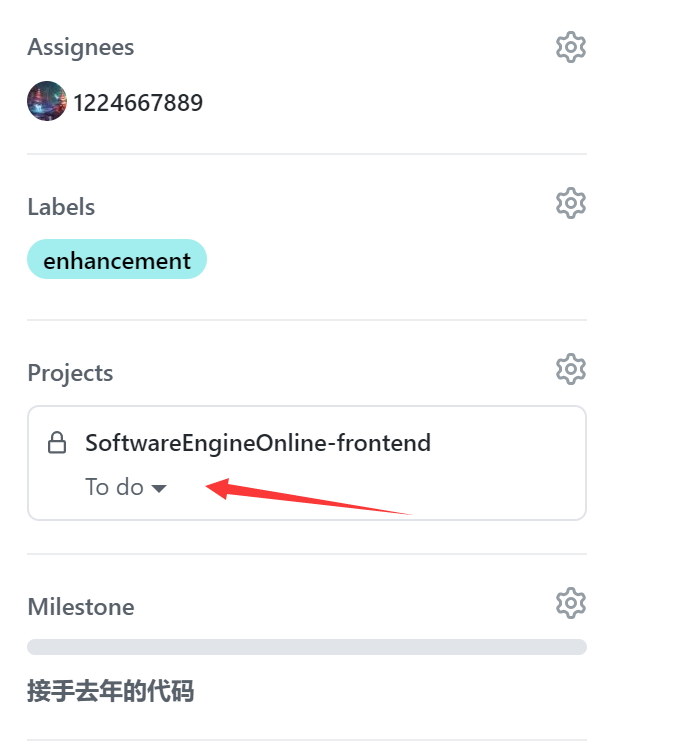Click empty area inside the project card
This screenshot has height=744, width=687.
[x=498, y=484]
